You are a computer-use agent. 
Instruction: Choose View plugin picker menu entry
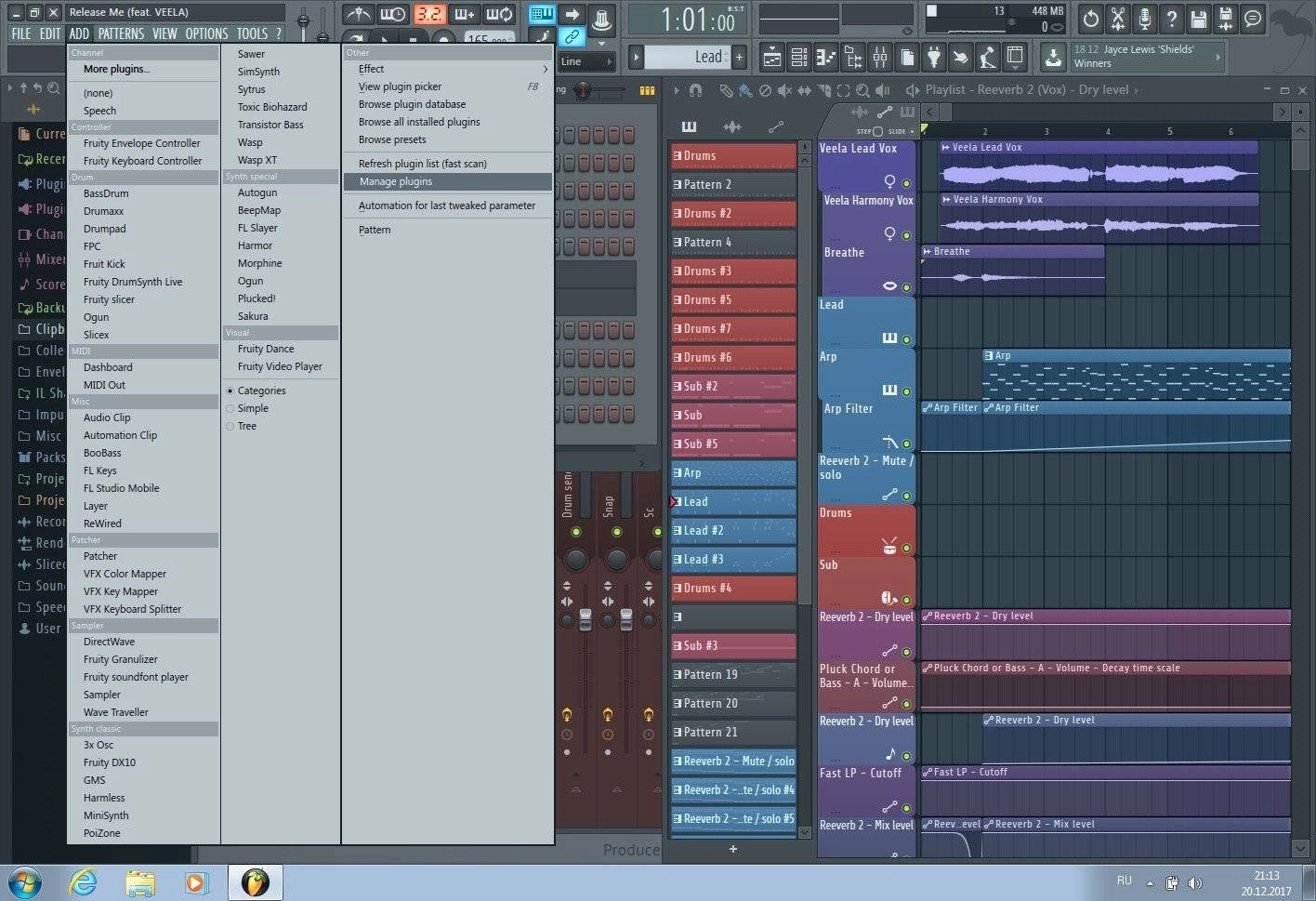(447, 86)
